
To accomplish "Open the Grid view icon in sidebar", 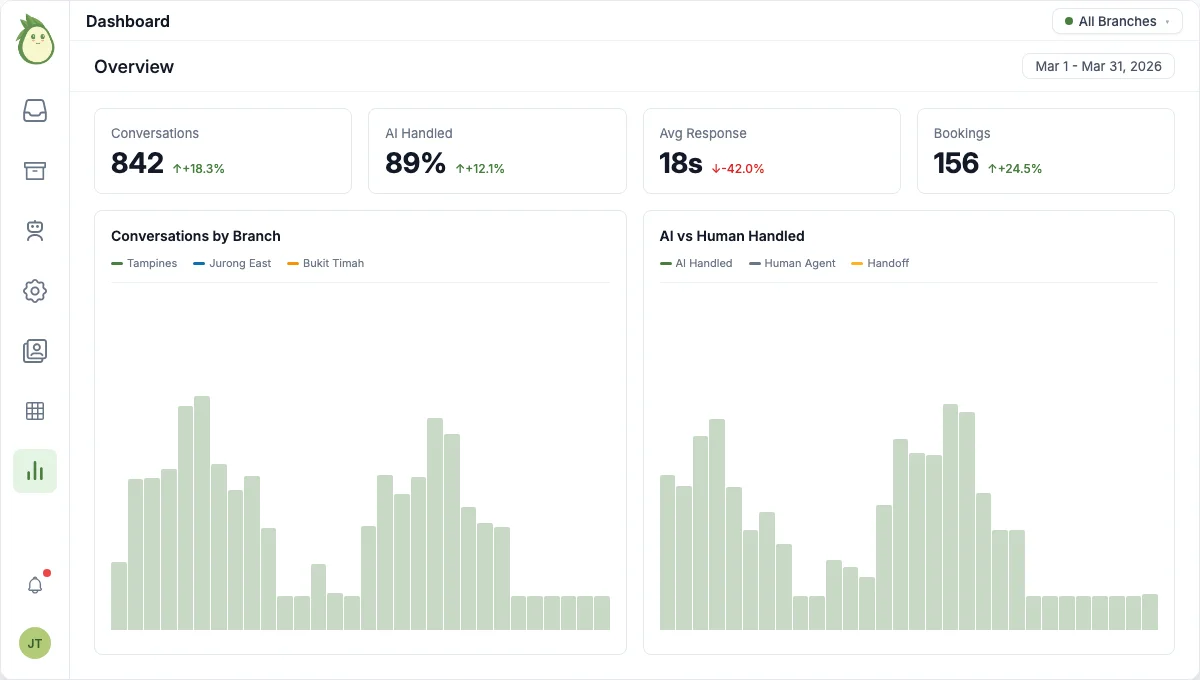I will point(34,411).
